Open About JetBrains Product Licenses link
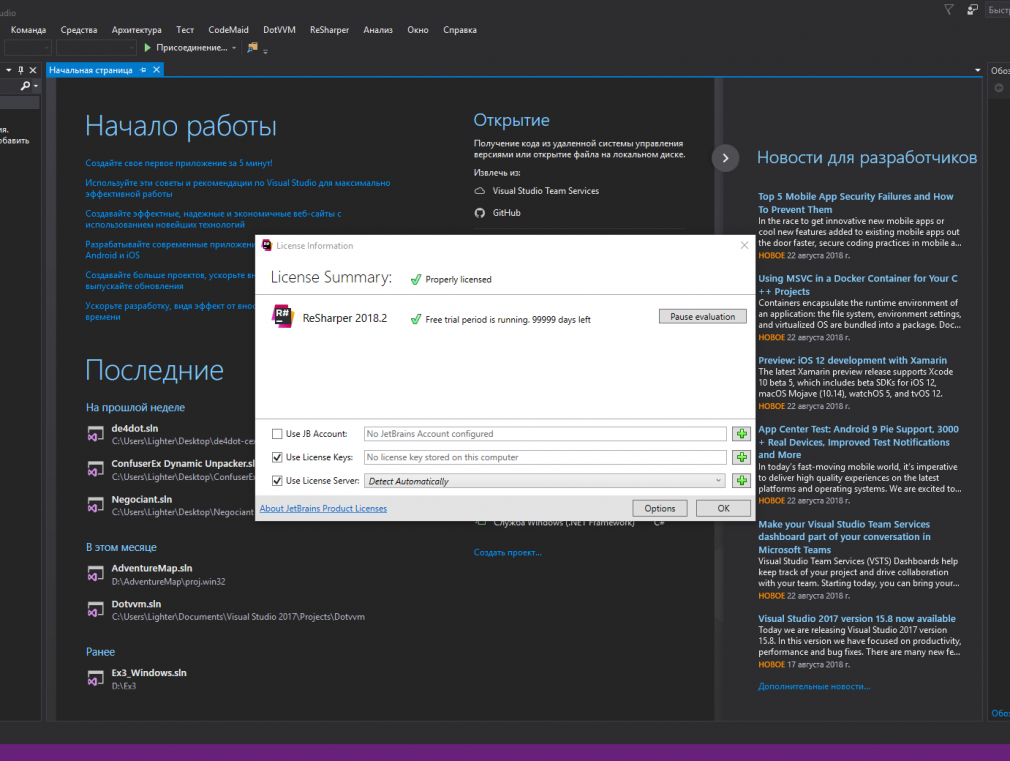1010x761 pixels. click(x=323, y=508)
